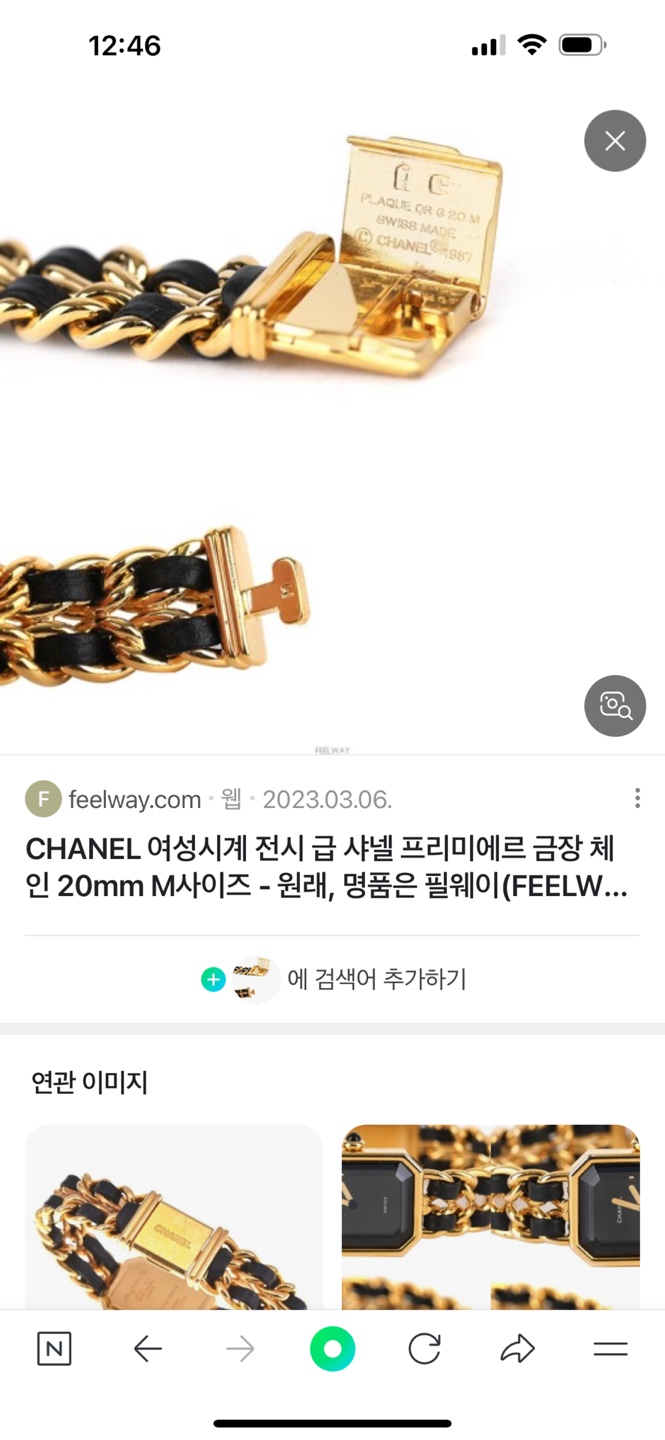The height and width of the screenshot is (1440, 665).
Task: Tap the feelway.com favicon circle
Action: [43, 799]
